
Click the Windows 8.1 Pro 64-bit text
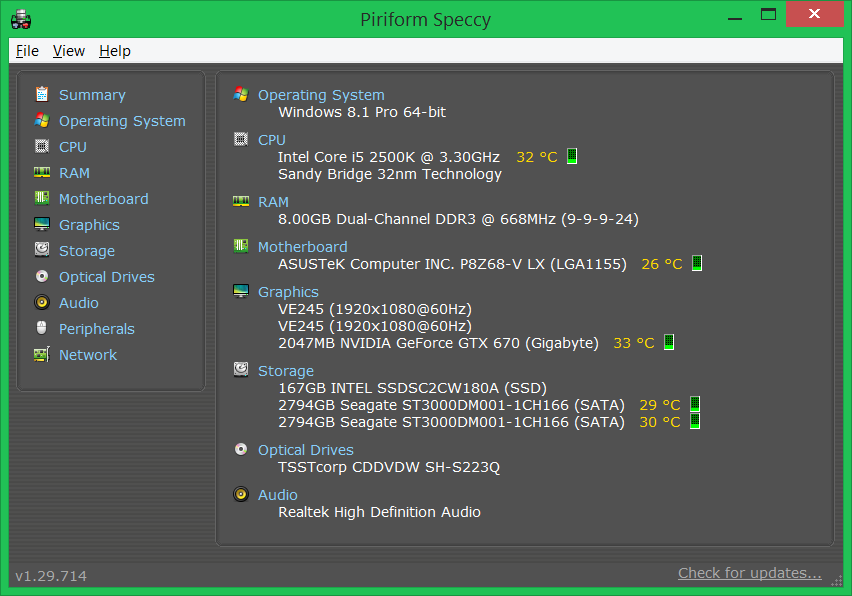tap(362, 112)
